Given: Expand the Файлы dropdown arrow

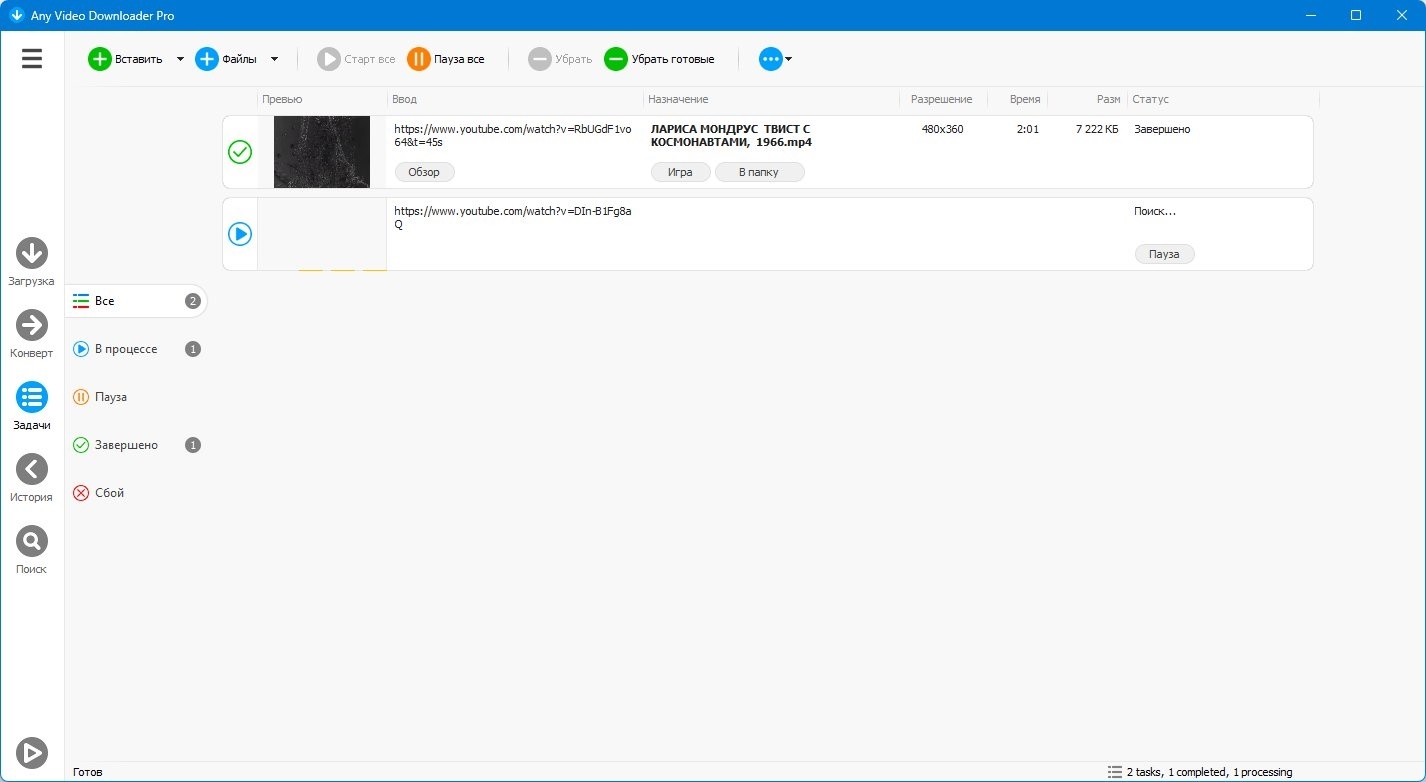Looking at the screenshot, I should click(274, 59).
